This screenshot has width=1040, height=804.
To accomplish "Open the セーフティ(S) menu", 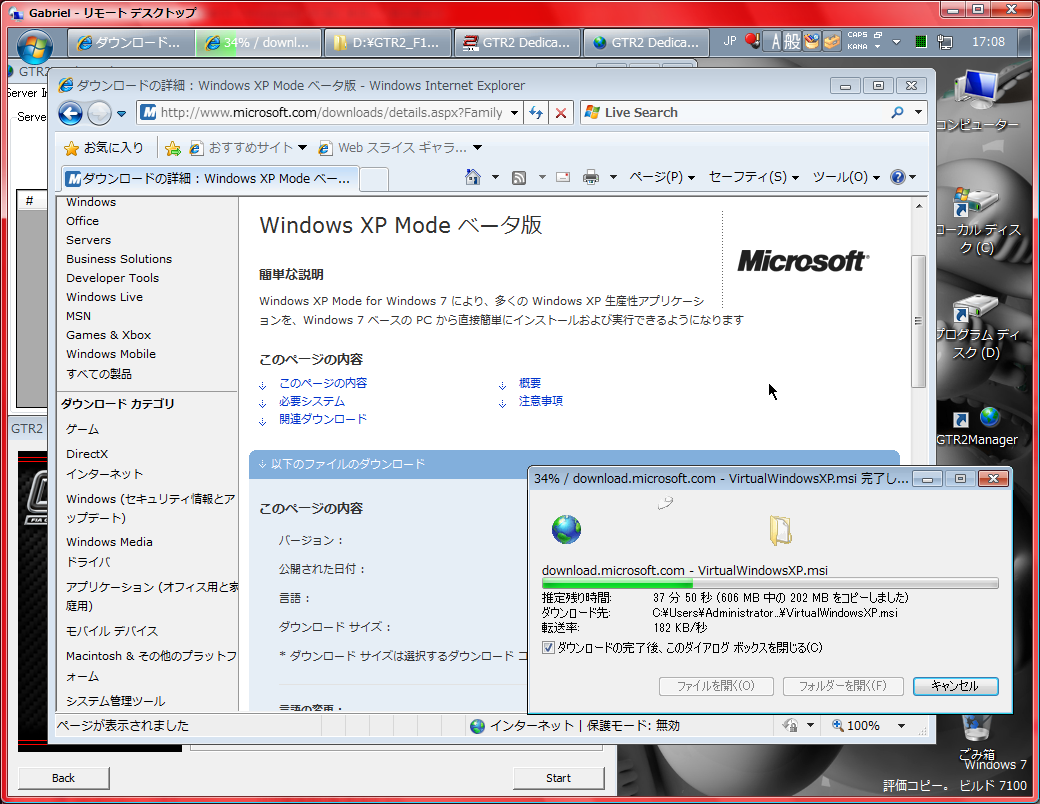I will (754, 177).
